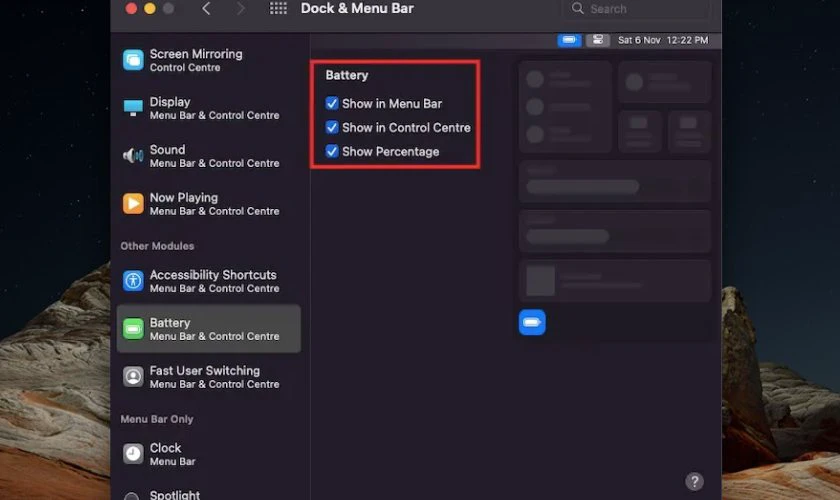Screen dimensions: 840x500
Task: Click the green Battery sidebar icon
Action: [133, 329]
